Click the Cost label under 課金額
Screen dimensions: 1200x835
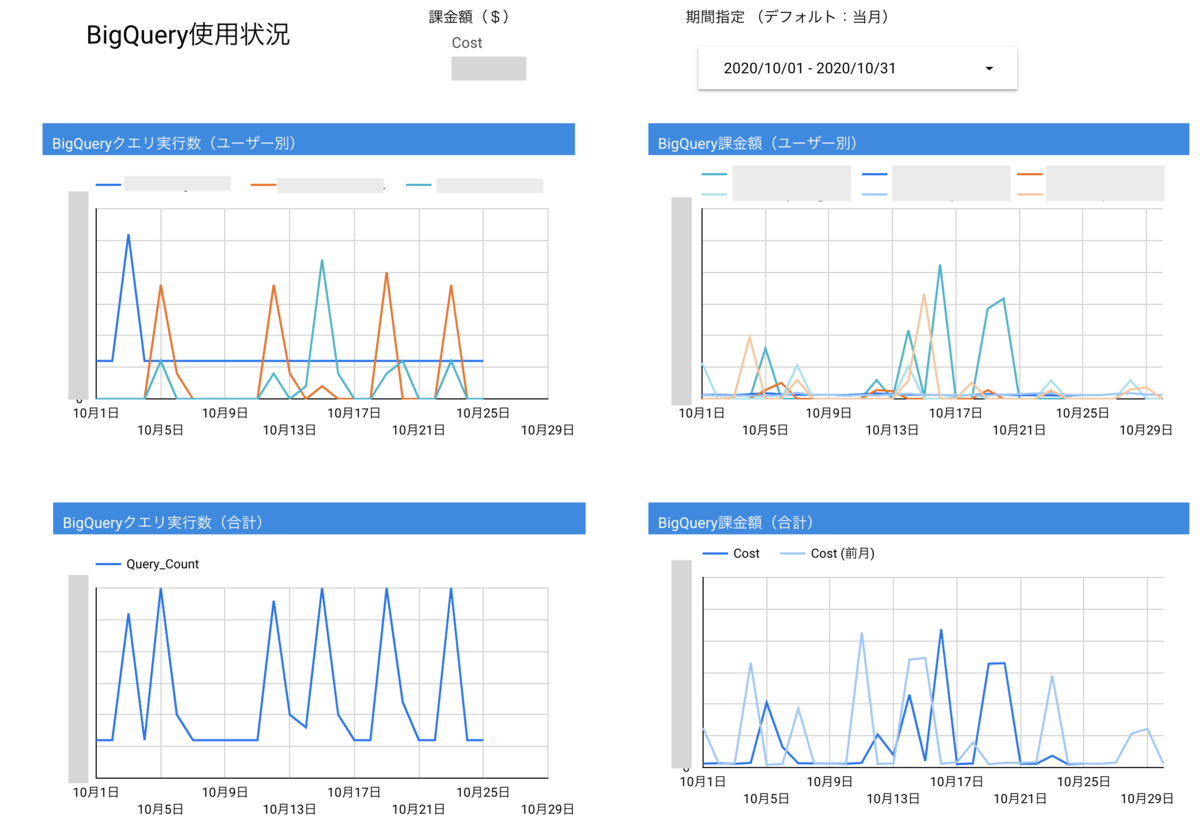point(467,43)
